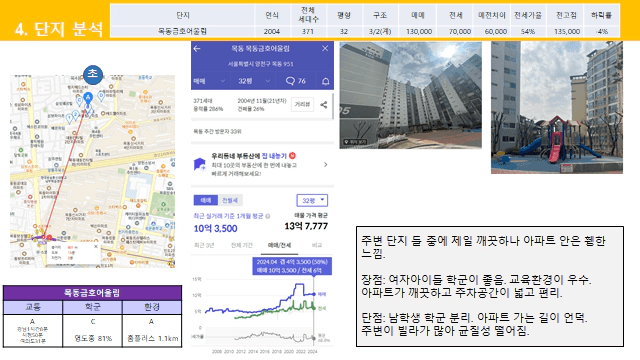Viewport: 640px width, 360px height.
Task: Open the outlined 32평 selector above the chart
Action: pyautogui.click(x=312, y=200)
